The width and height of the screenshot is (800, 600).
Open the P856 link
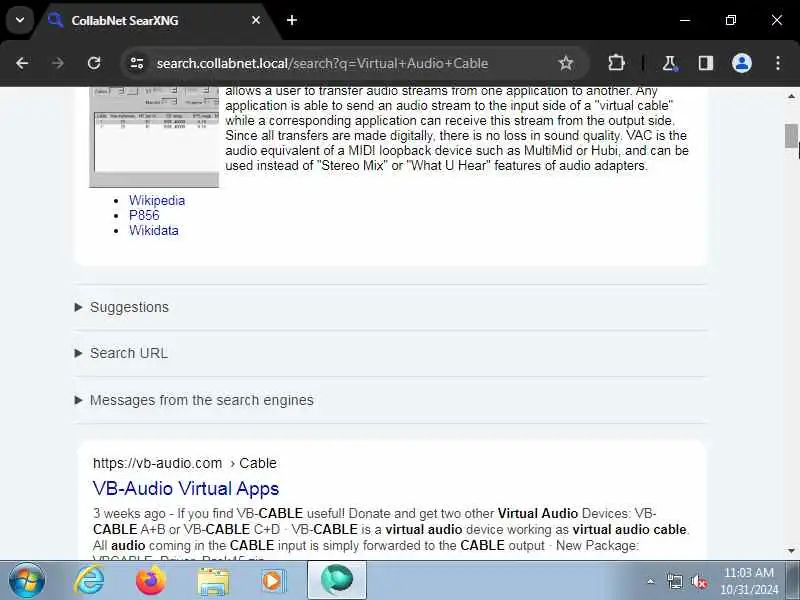coord(144,215)
